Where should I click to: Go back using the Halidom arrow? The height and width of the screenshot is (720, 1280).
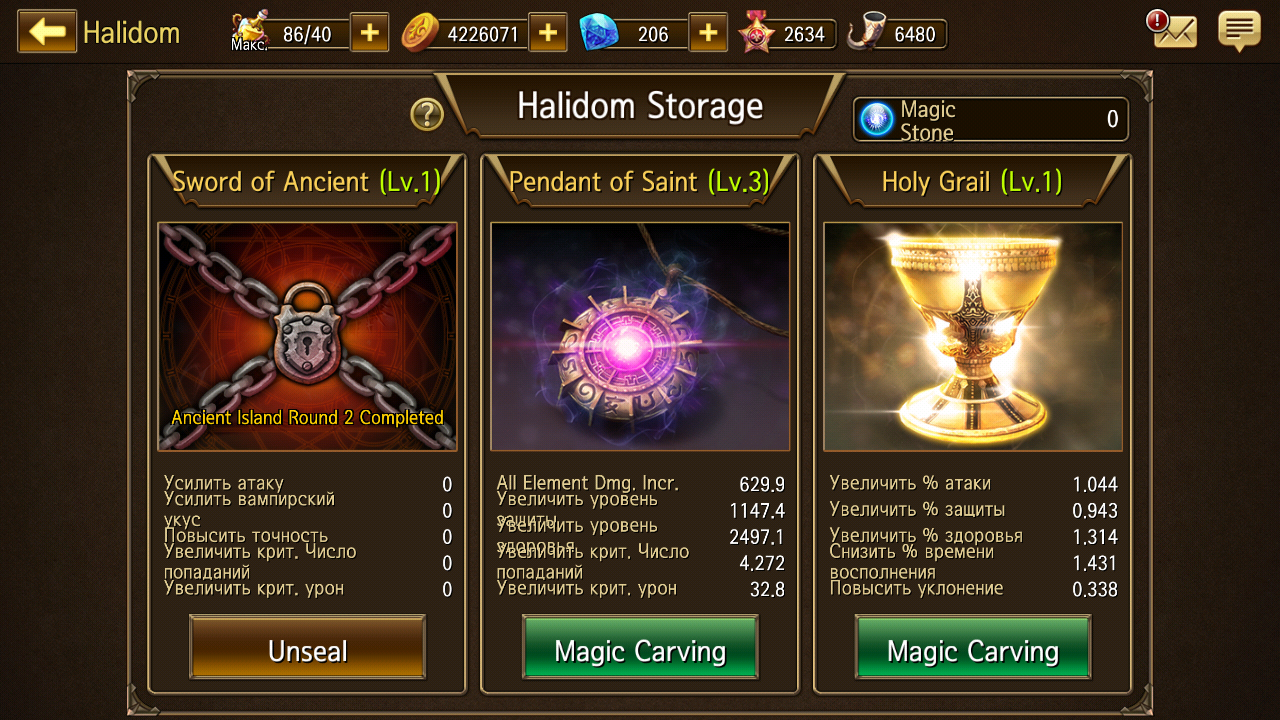tap(47, 31)
